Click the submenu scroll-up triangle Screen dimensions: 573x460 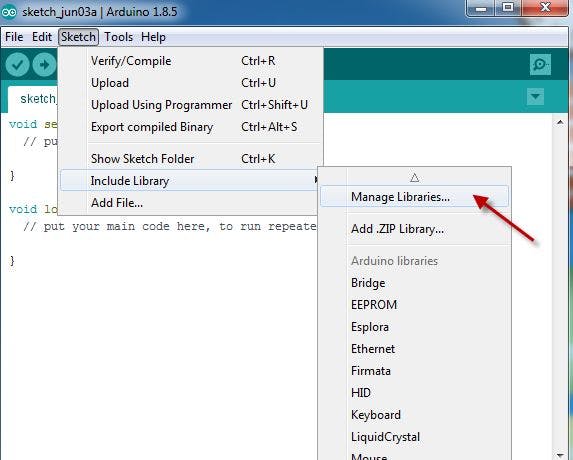click(x=414, y=178)
